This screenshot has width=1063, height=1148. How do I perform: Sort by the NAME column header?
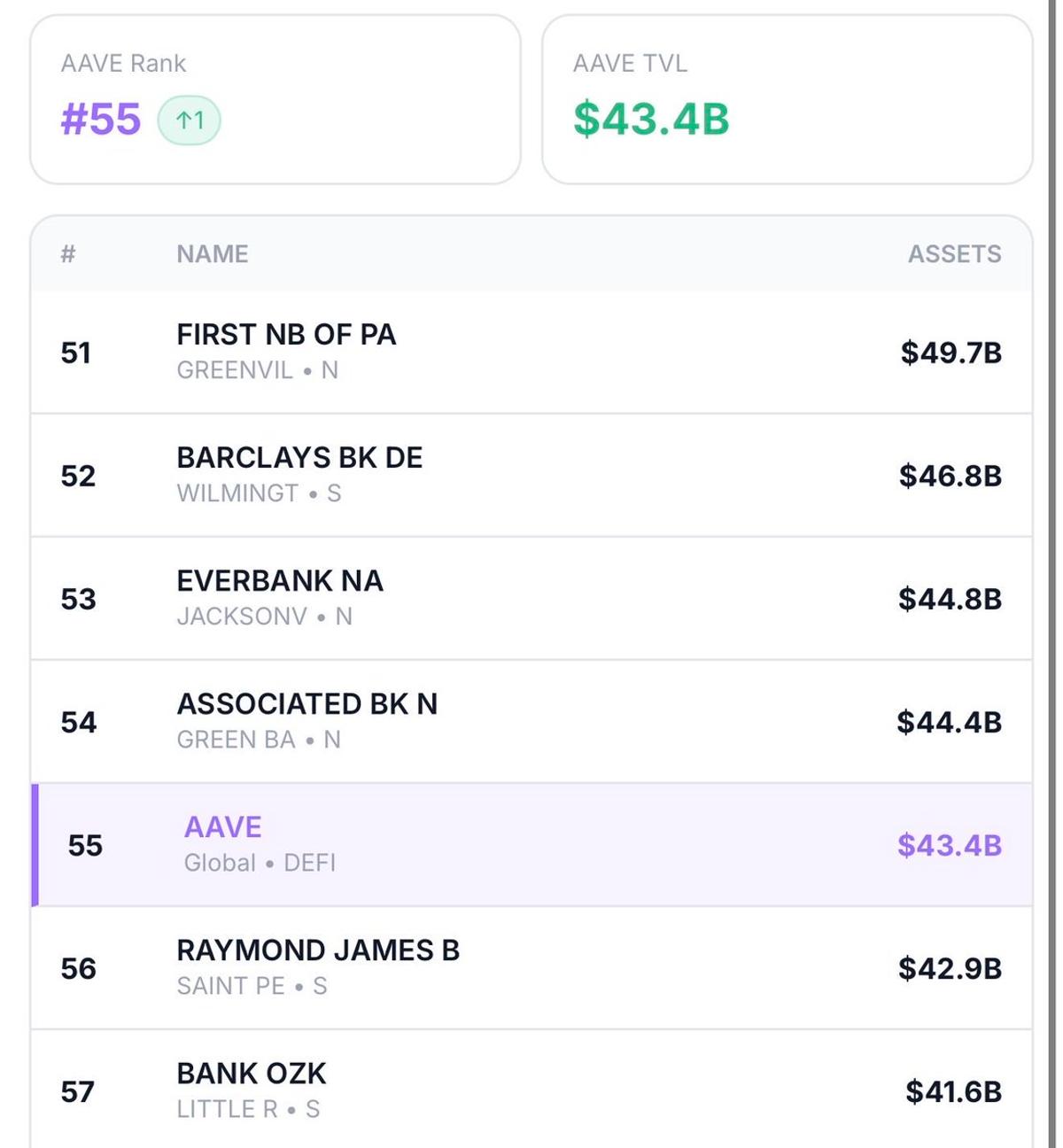[211, 254]
